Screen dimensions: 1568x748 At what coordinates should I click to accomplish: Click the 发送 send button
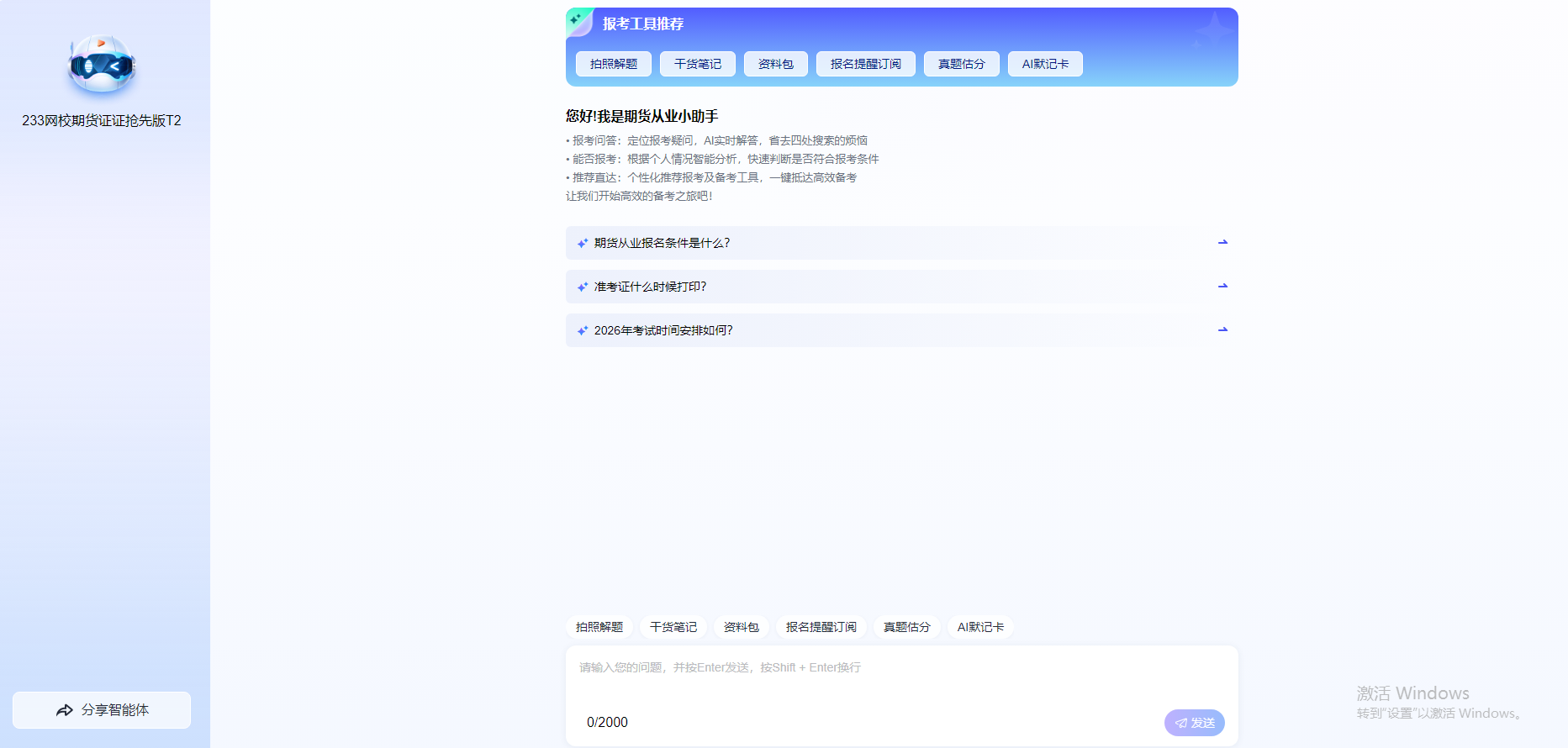pyautogui.click(x=1195, y=723)
